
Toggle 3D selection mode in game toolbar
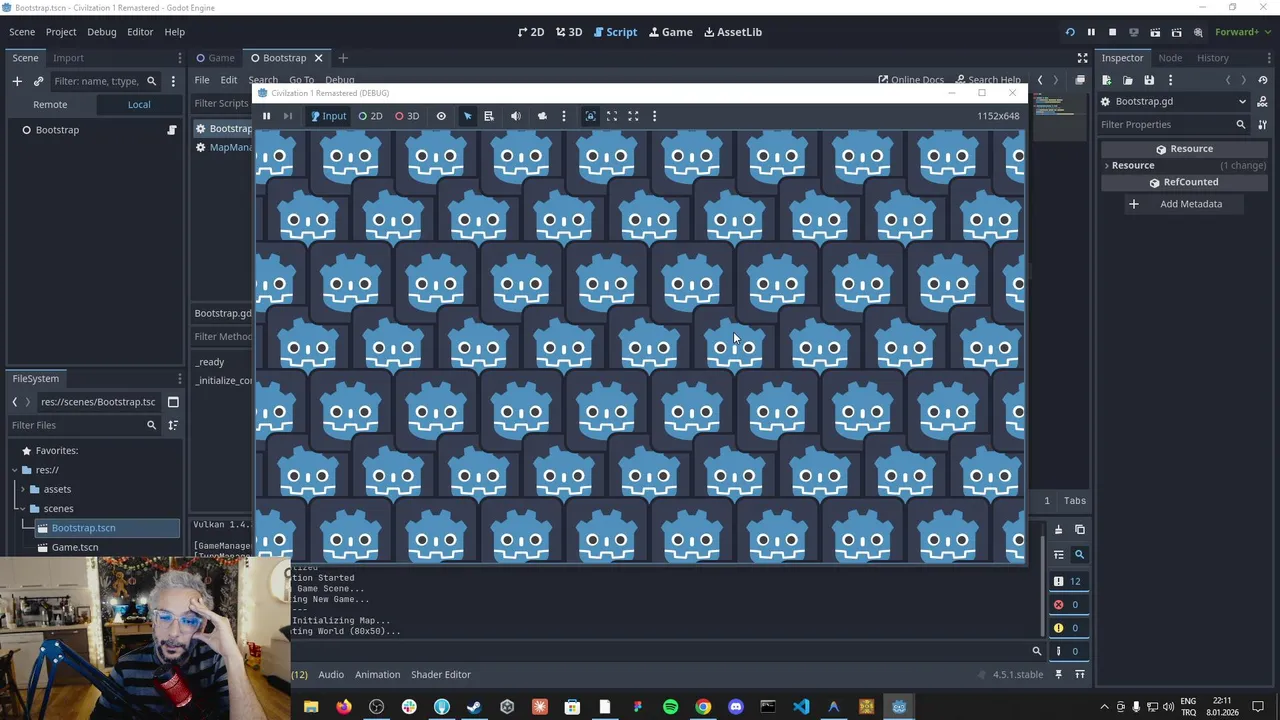pyautogui.click(x=407, y=116)
